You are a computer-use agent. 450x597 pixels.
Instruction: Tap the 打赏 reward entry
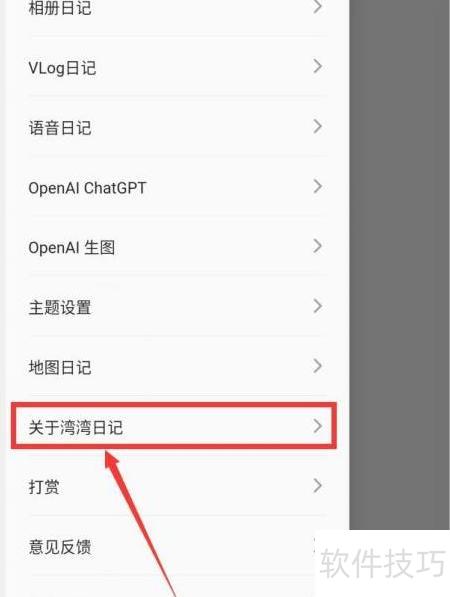[177, 486]
